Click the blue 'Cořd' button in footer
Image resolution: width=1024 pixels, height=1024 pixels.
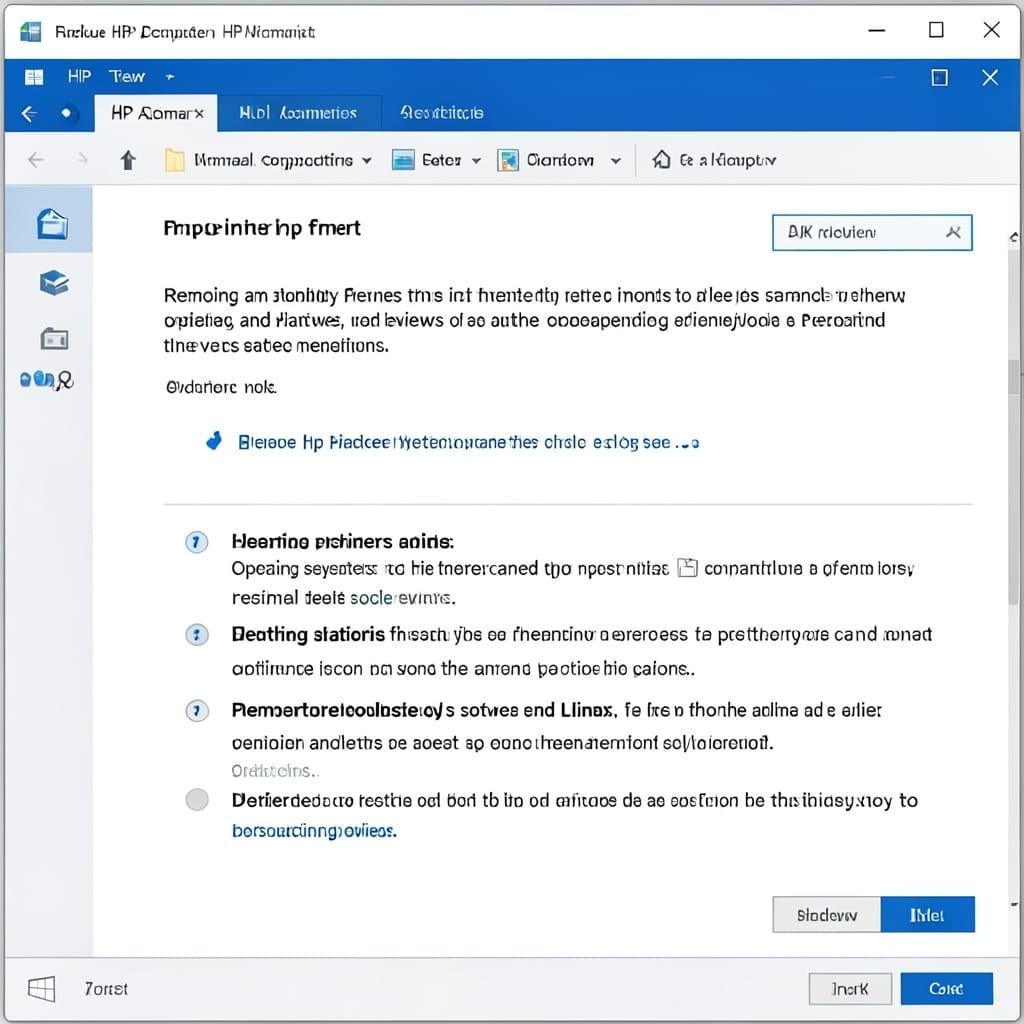[x=946, y=989]
